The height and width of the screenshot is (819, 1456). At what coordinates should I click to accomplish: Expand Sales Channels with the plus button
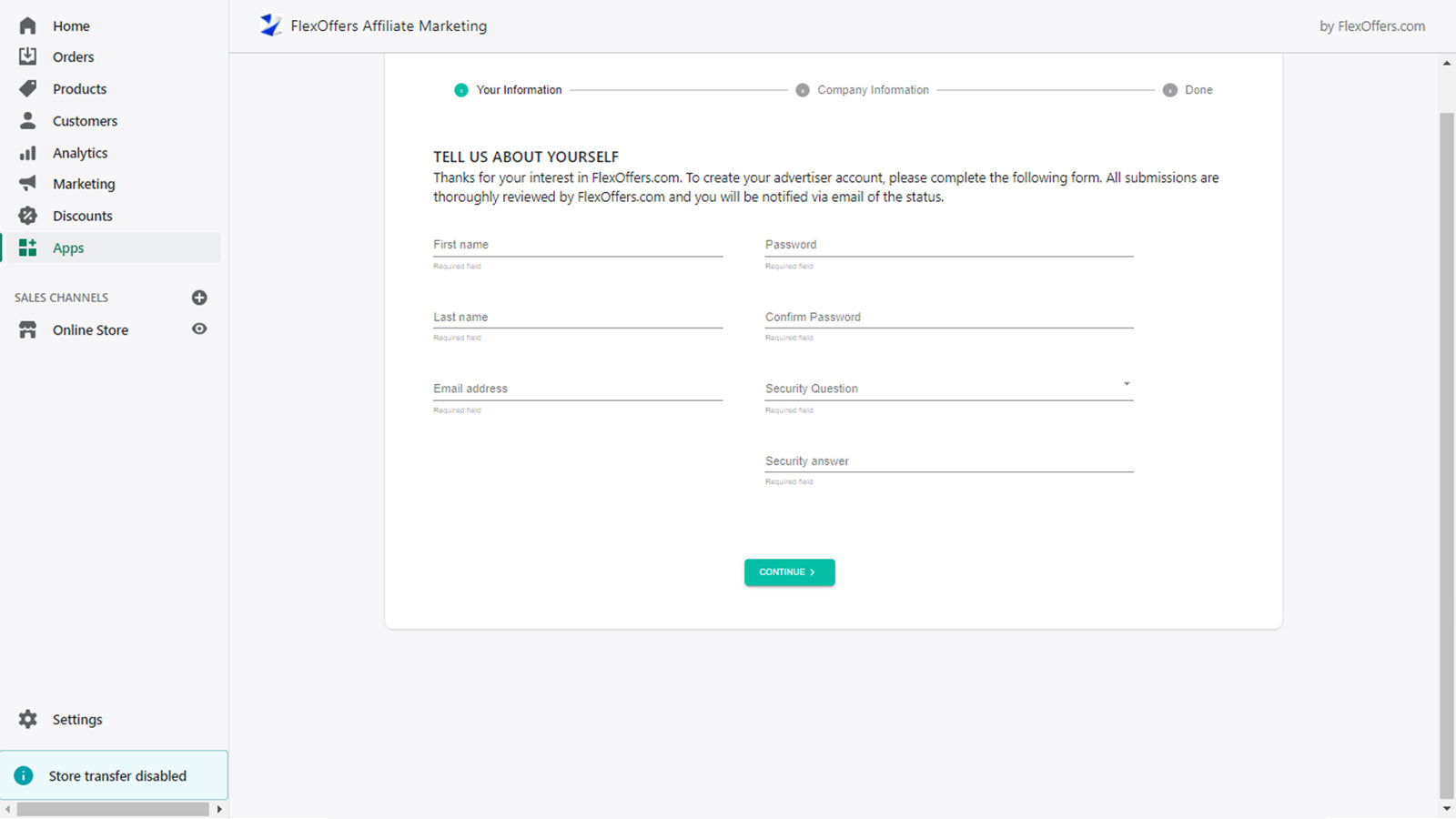coord(199,297)
